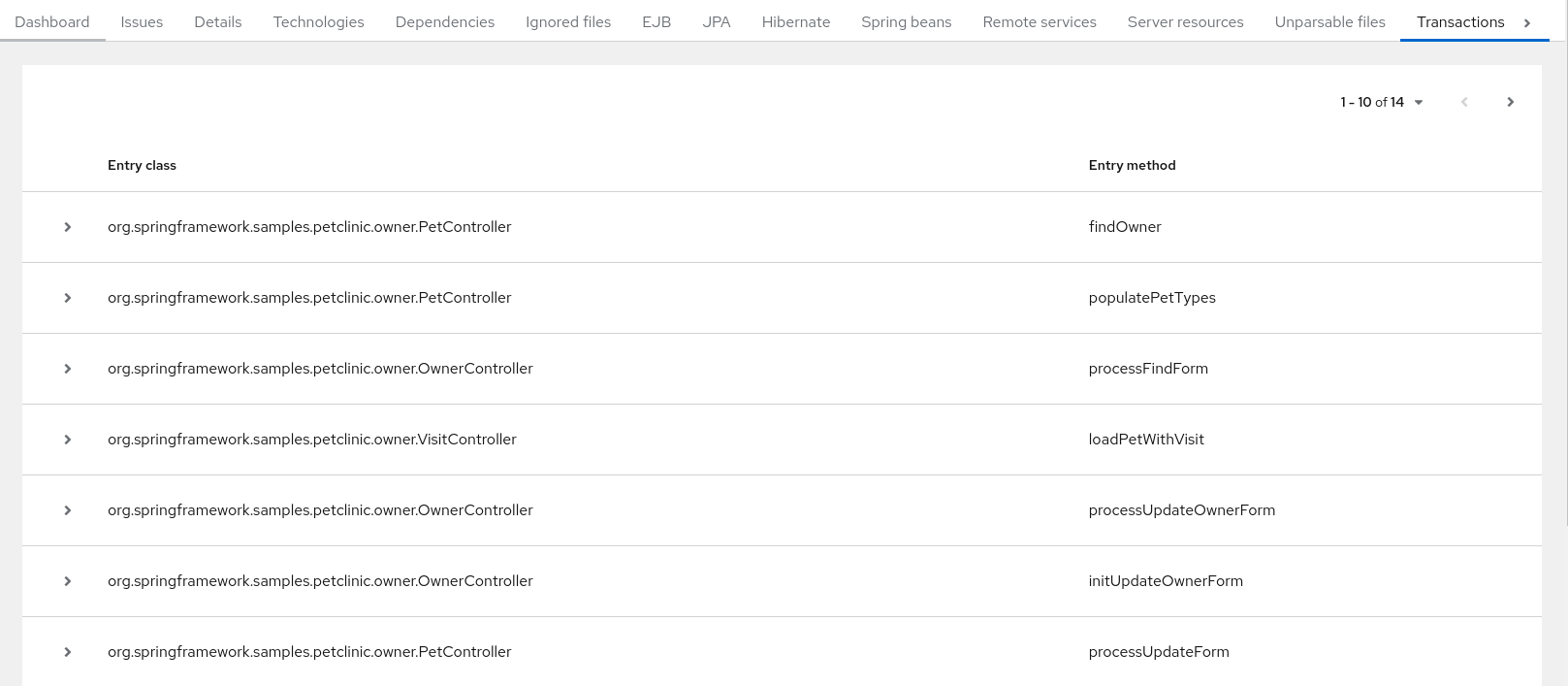Open the 1 - 10 of 14 items-per-page dropdown
Screen dimensions: 1568x686
[1382, 102]
